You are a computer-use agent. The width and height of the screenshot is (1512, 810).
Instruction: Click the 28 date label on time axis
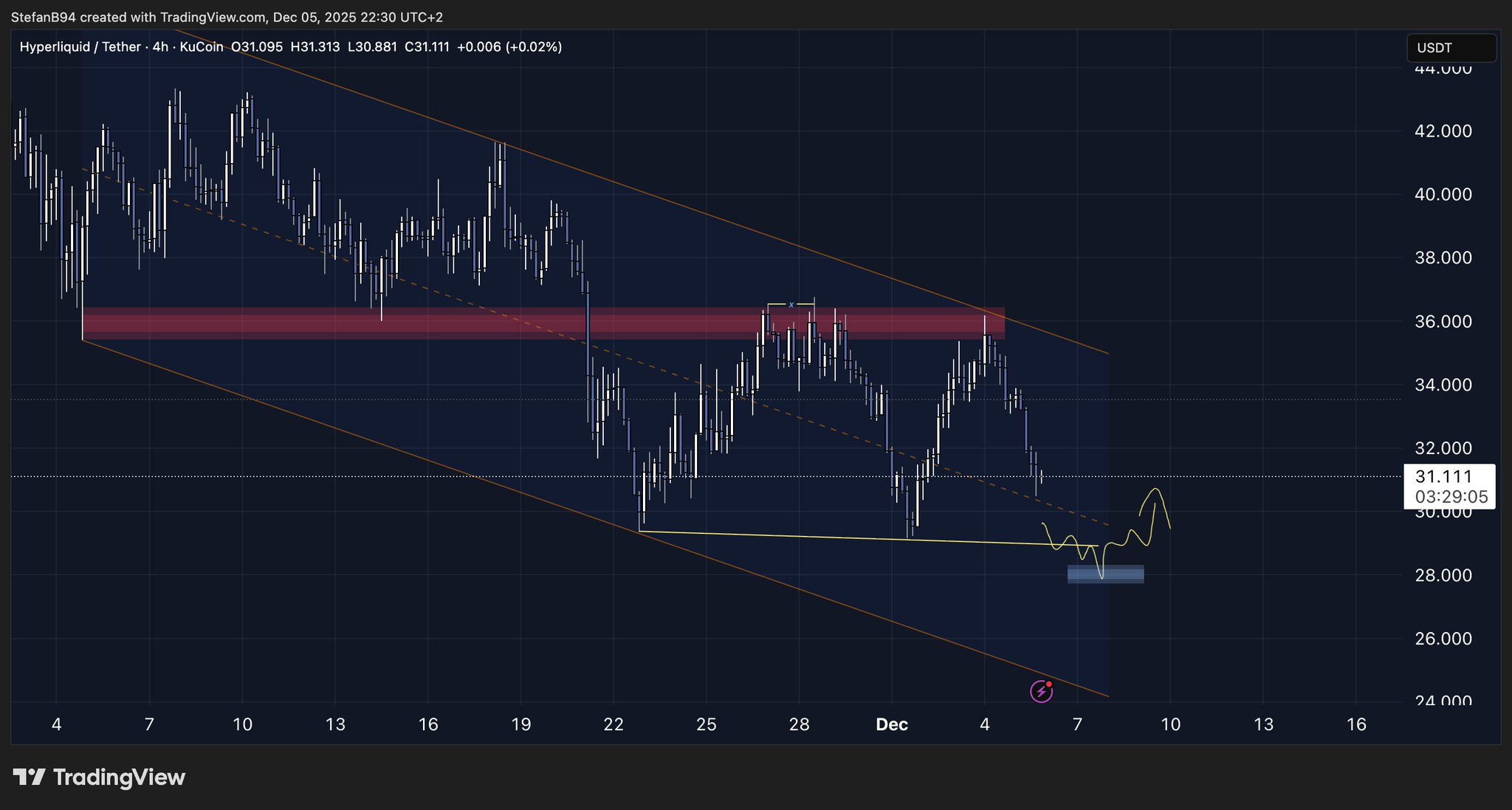coord(799,724)
